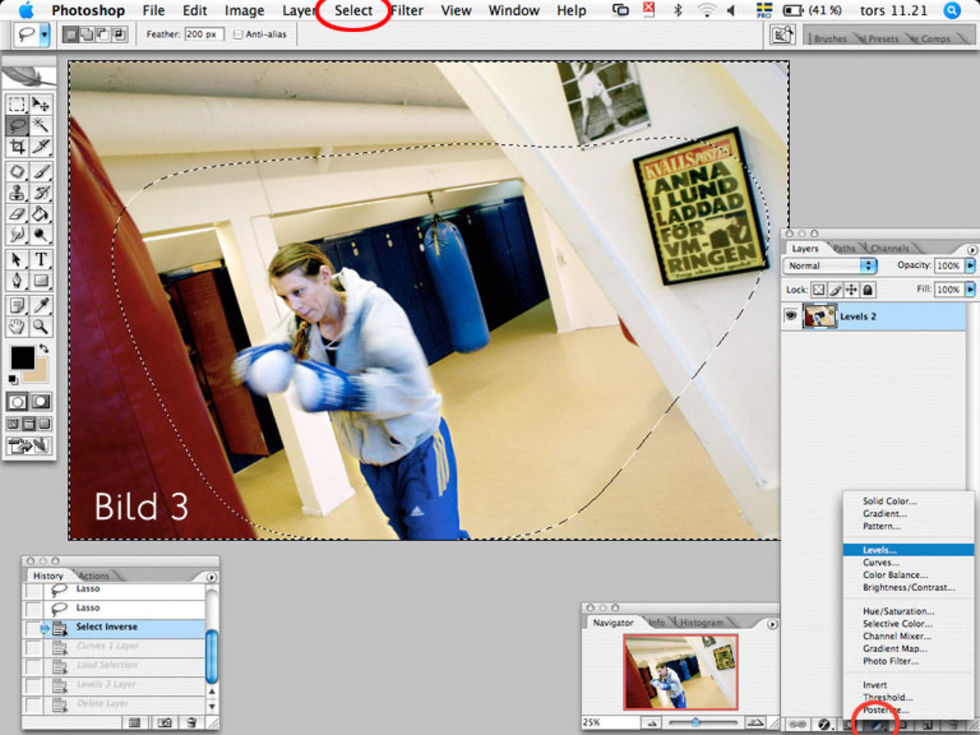This screenshot has height=735, width=980.
Task: Open the Lasso tool preset picker arrow
Action: (44, 35)
